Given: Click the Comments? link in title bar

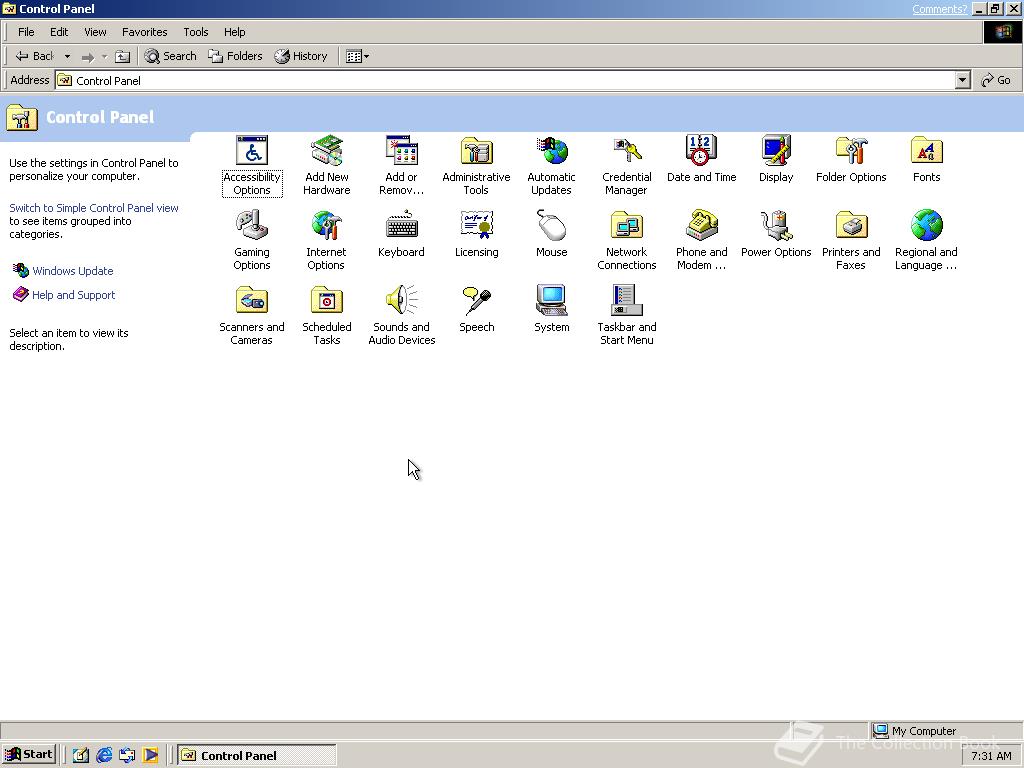Looking at the screenshot, I should point(939,8).
